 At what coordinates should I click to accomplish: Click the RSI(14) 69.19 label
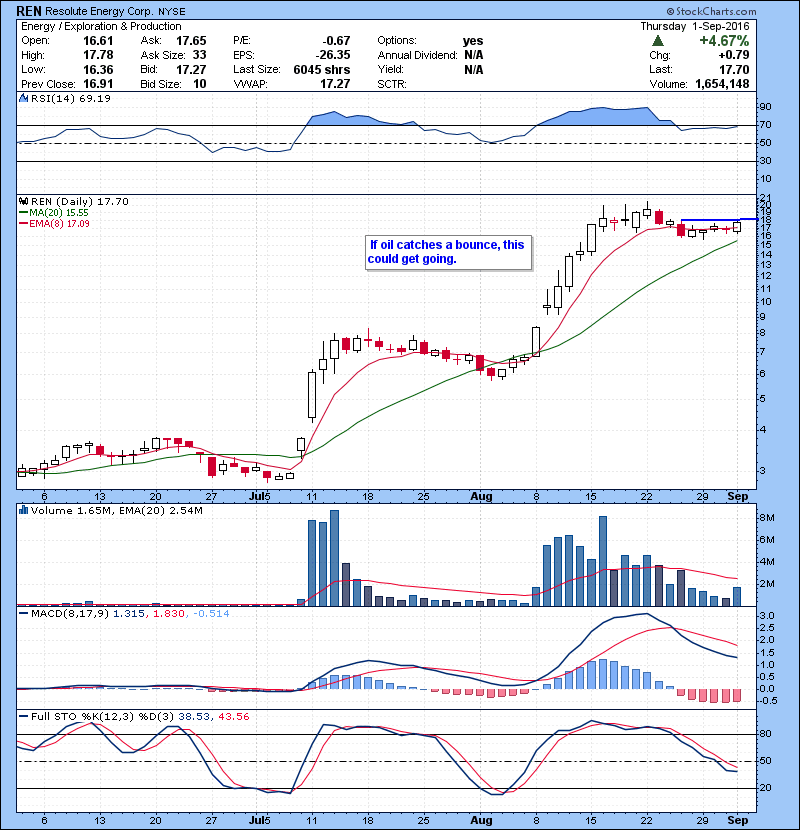tap(71, 98)
